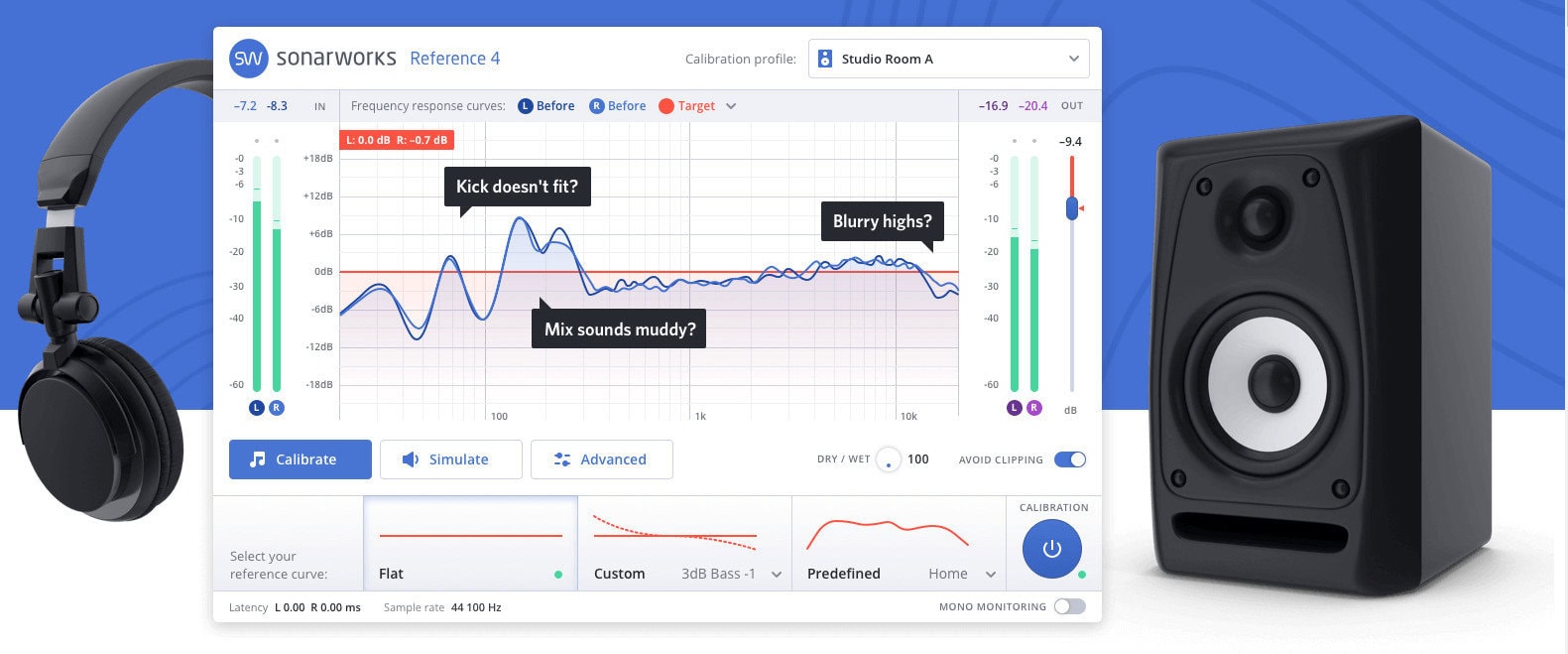Click the 'Mix sounds muddy?' callout

tap(620, 328)
